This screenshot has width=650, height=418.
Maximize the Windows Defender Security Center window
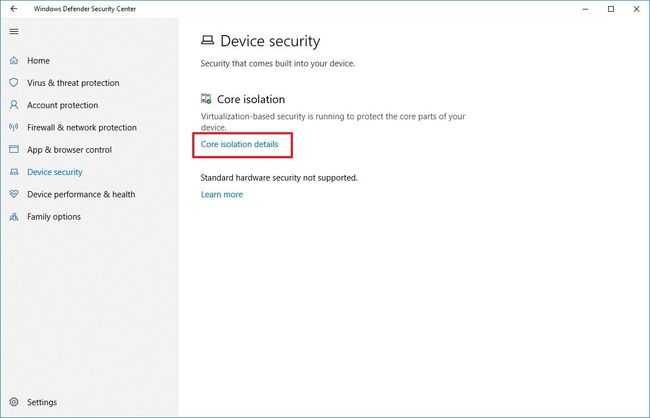611,9
